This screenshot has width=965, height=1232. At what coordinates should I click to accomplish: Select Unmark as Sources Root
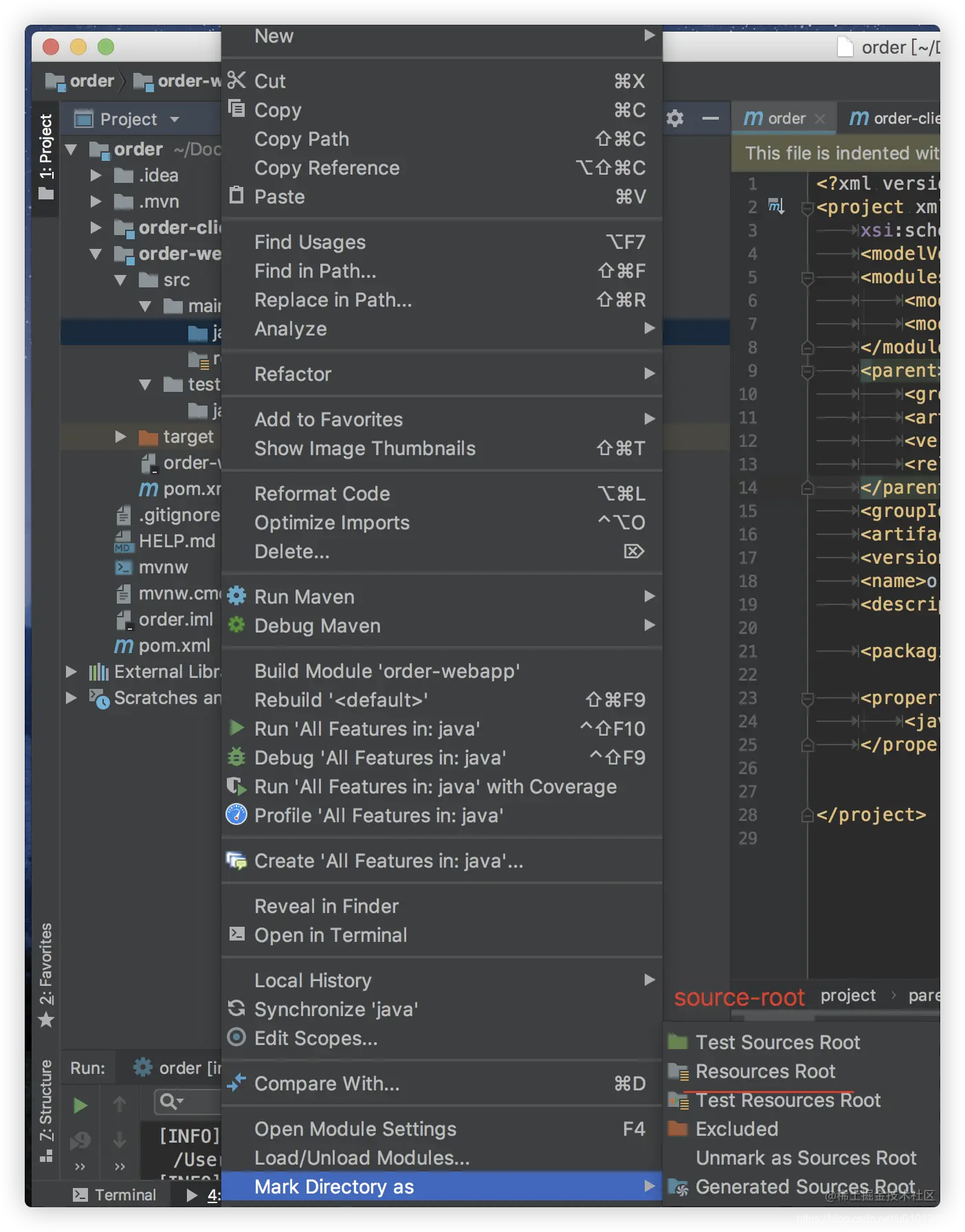[802, 1158]
